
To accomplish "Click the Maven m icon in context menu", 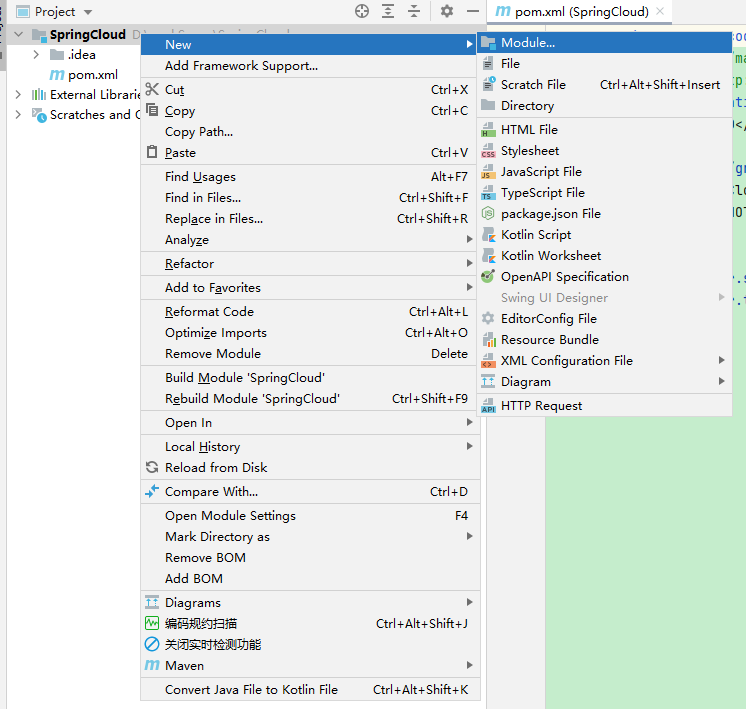I will click(152, 665).
